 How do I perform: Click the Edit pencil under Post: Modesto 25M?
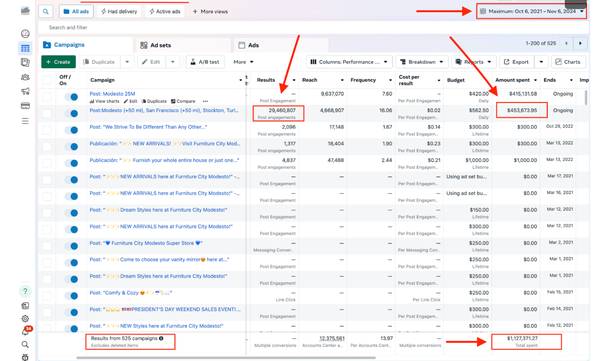click(x=130, y=101)
